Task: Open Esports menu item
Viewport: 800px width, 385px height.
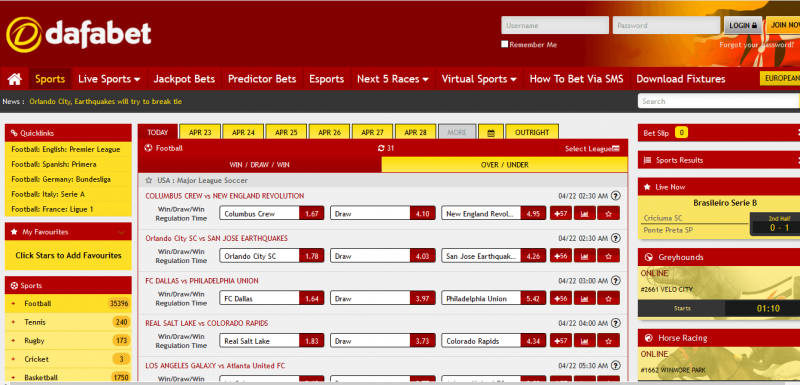Action: pyautogui.click(x=327, y=79)
